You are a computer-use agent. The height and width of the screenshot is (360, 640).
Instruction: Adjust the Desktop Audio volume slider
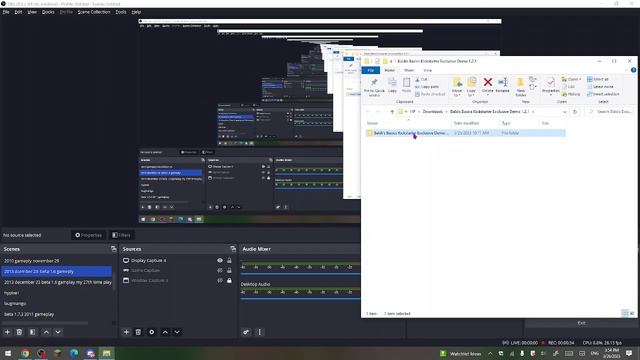click(300, 299)
